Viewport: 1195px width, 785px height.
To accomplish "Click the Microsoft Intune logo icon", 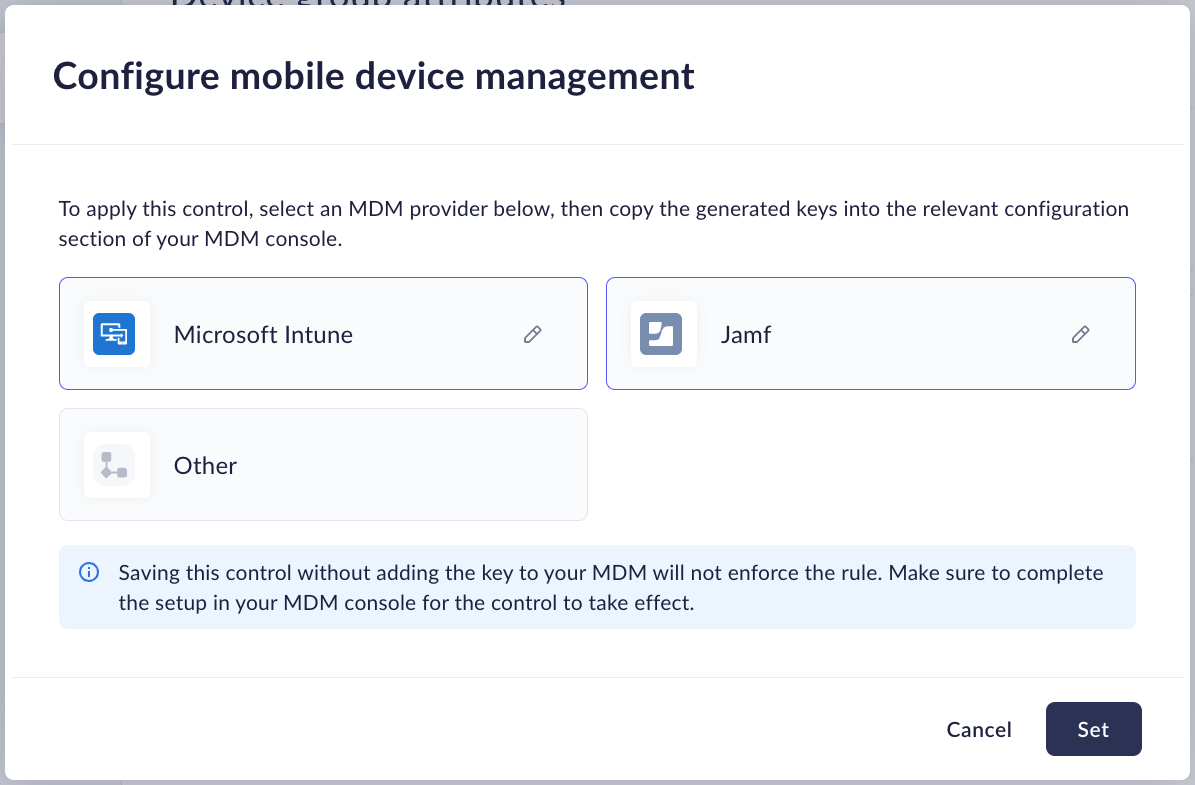I will tap(114, 334).
